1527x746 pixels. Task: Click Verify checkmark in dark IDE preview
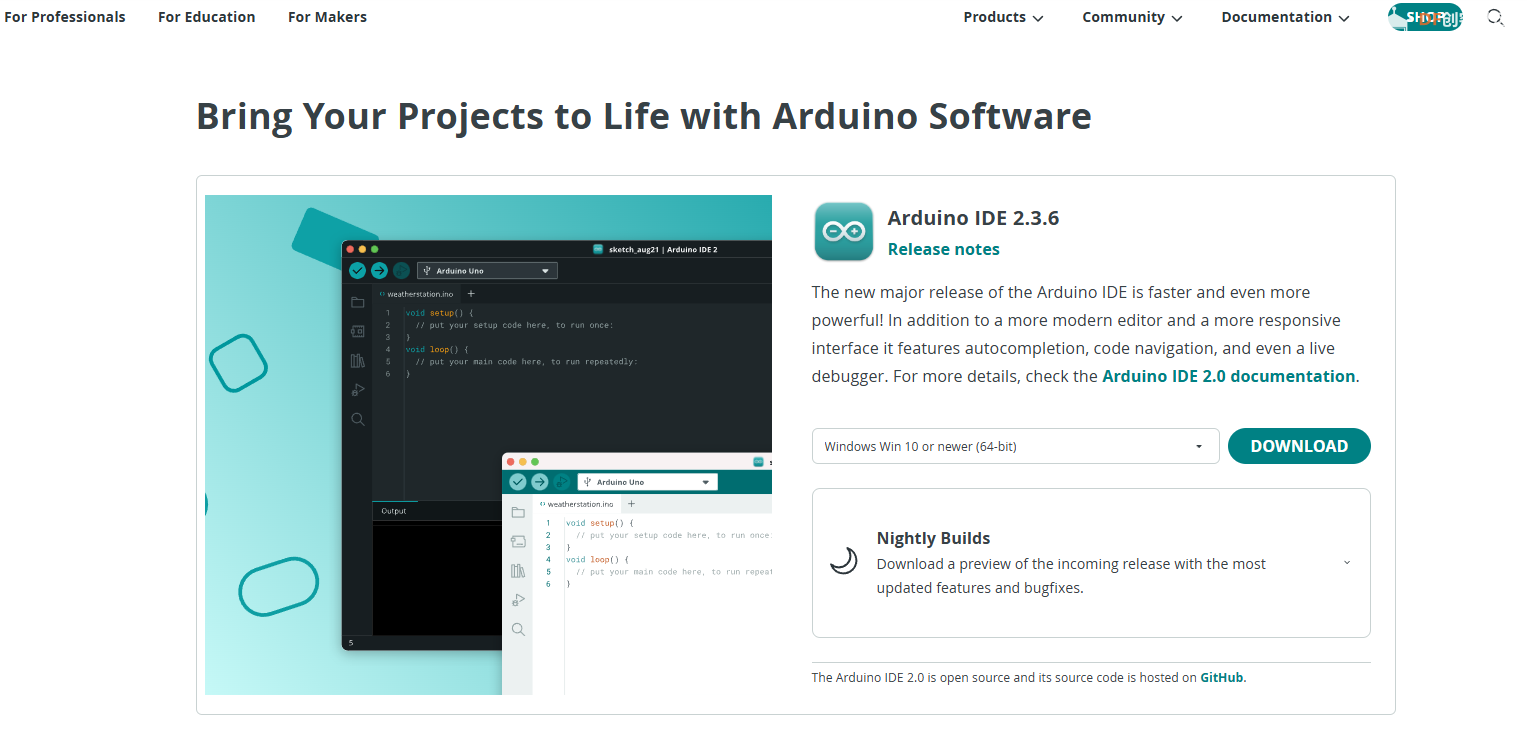357,270
